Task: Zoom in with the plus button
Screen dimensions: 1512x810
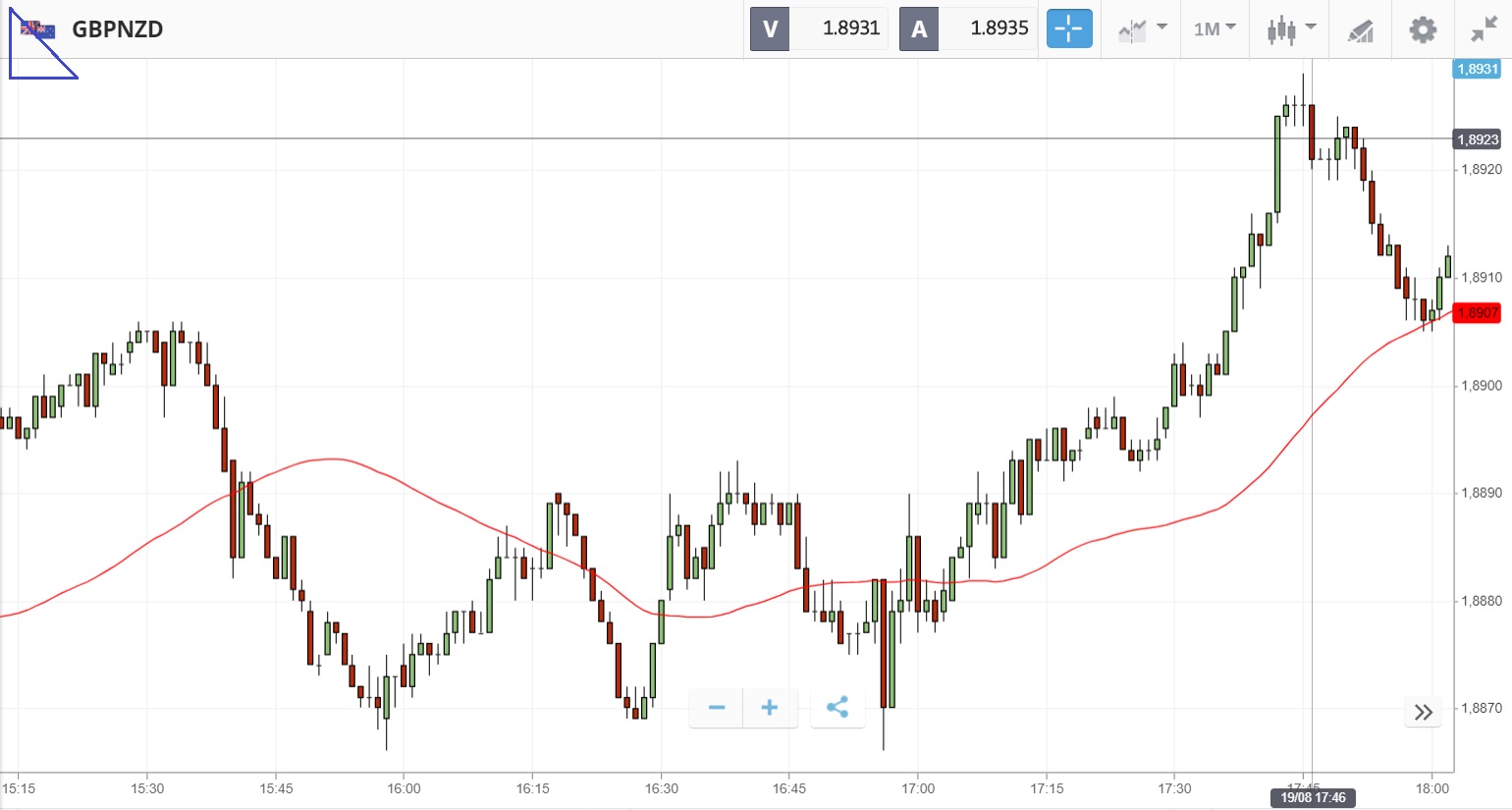Action: coord(770,708)
